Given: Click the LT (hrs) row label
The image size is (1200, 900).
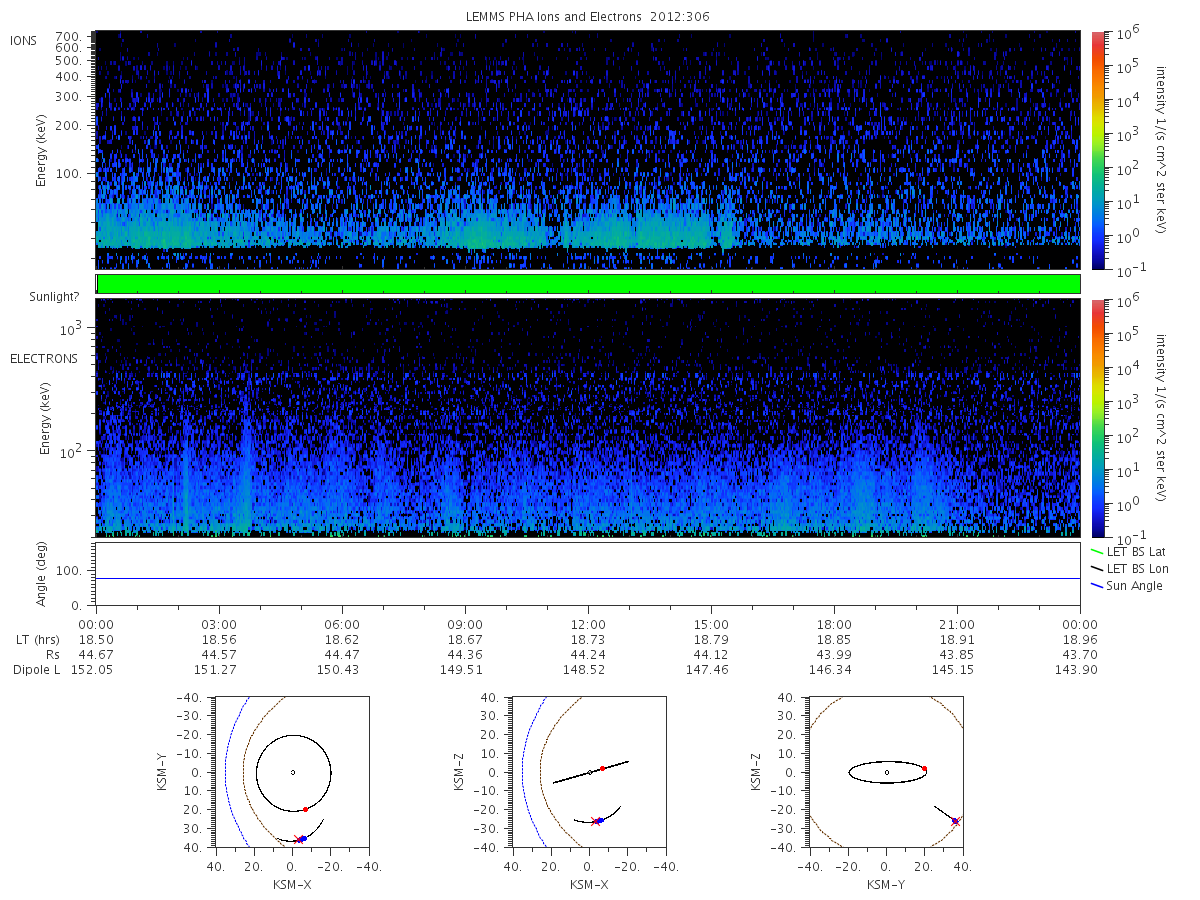Looking at the screenshot, I should (39, 639).
